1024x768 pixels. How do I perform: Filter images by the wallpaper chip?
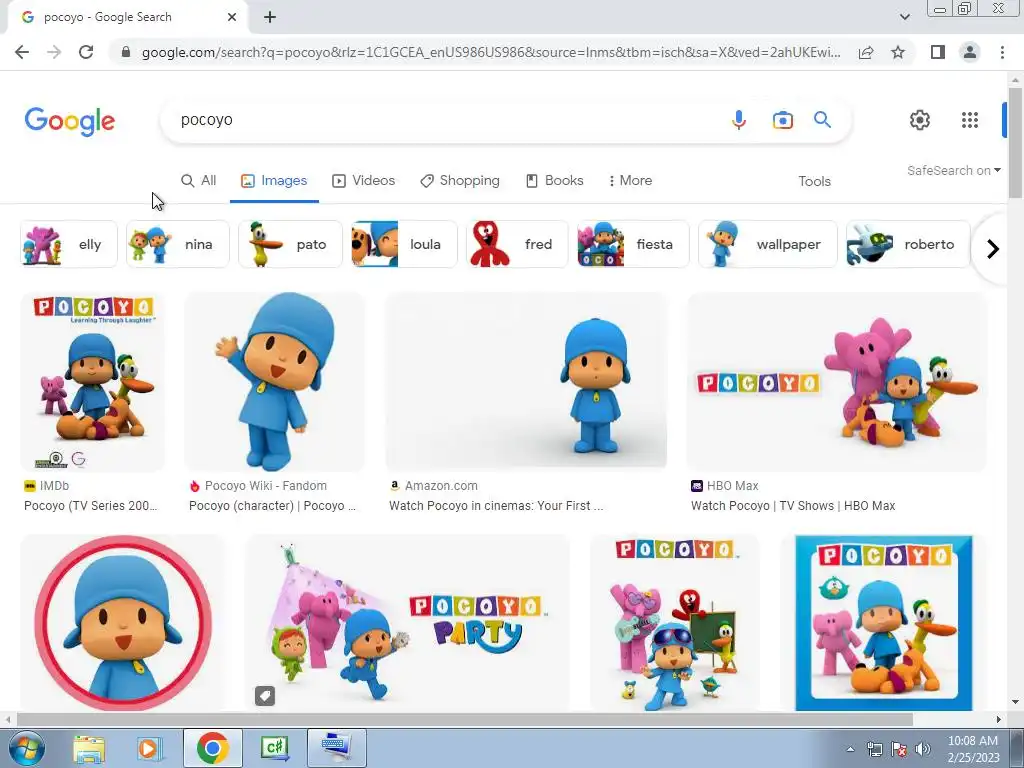[x=767, y=244]
